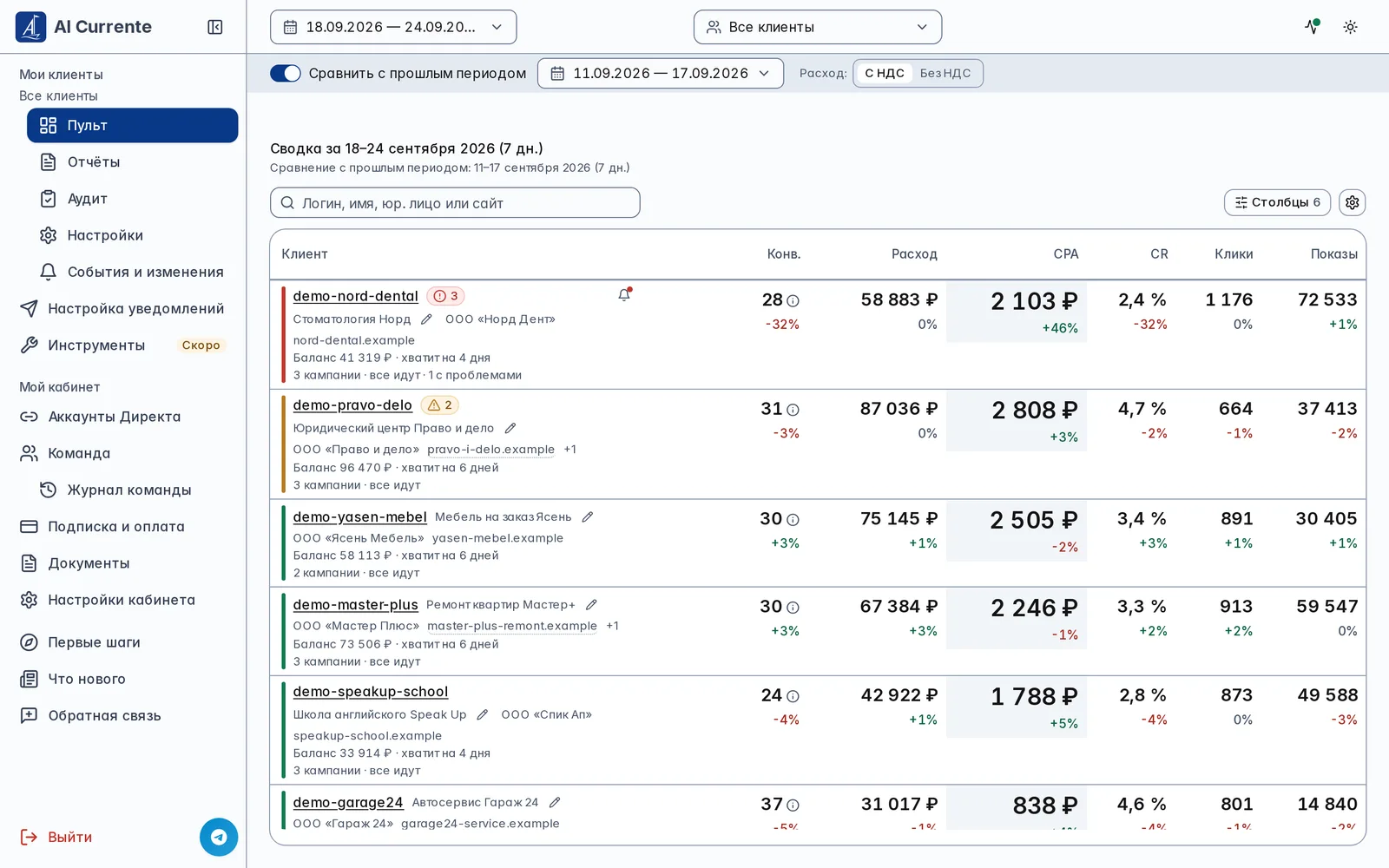The height and width of the screenshot is (868, 1389).
Task: Select Без НДС spending option
Action: 945,74
